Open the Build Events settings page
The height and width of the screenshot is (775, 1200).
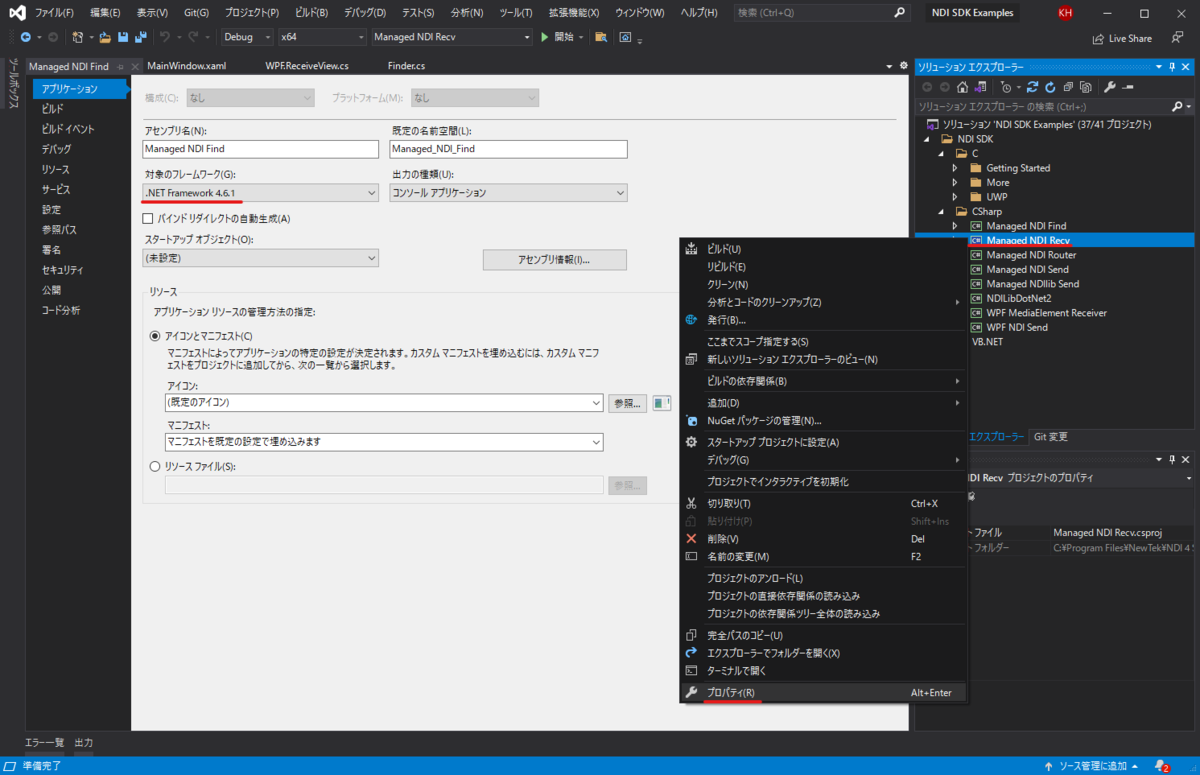pos(68,129)
